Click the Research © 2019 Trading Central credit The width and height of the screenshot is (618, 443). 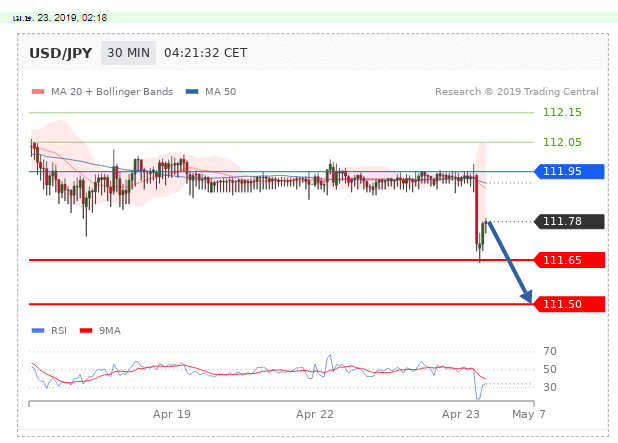pos(517,92)
